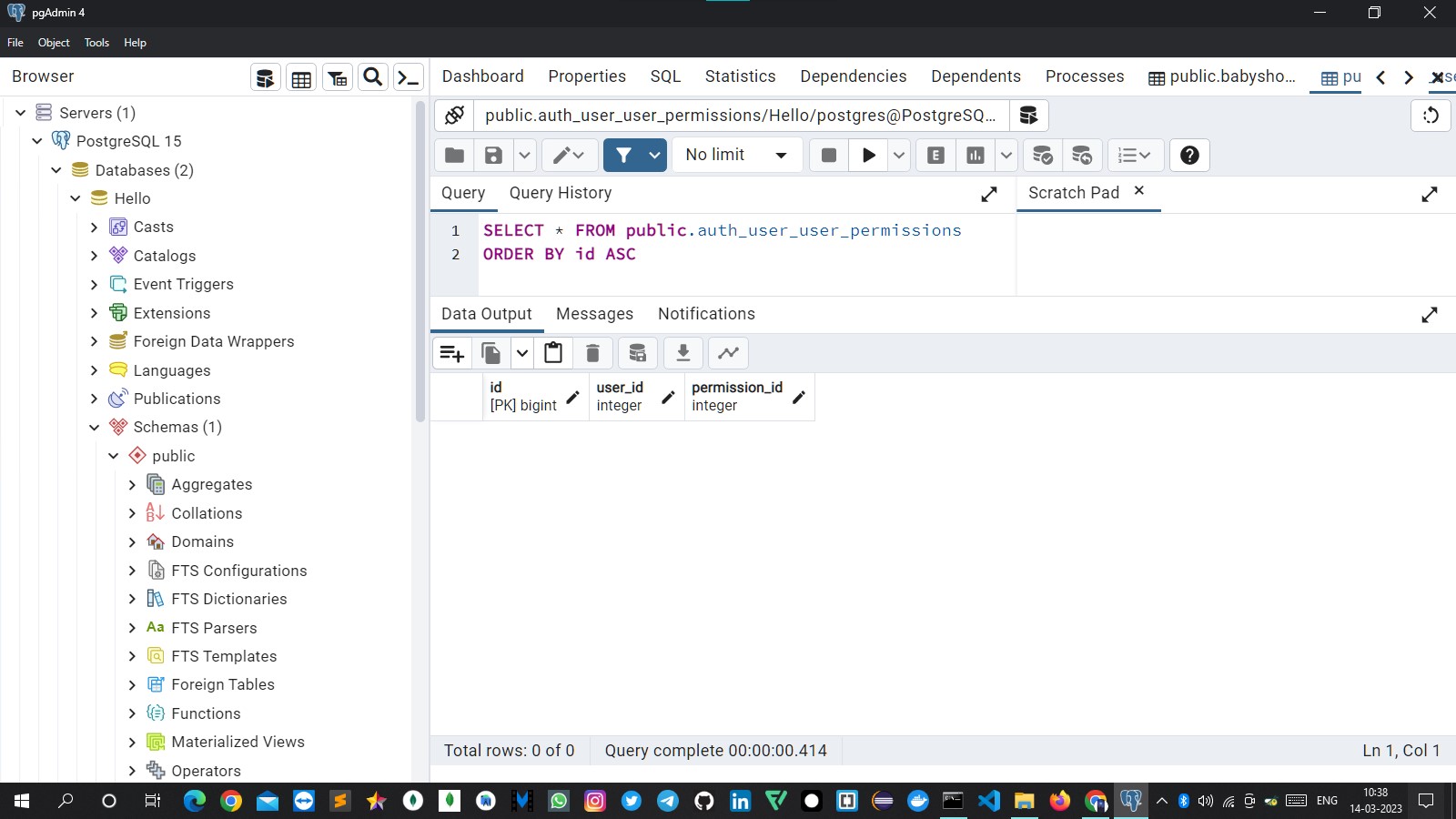The width and height of the screenshot is (1456, 819).
Task: Open Filtered Rows icon in Browser toolbar
Action: (338, 77)
